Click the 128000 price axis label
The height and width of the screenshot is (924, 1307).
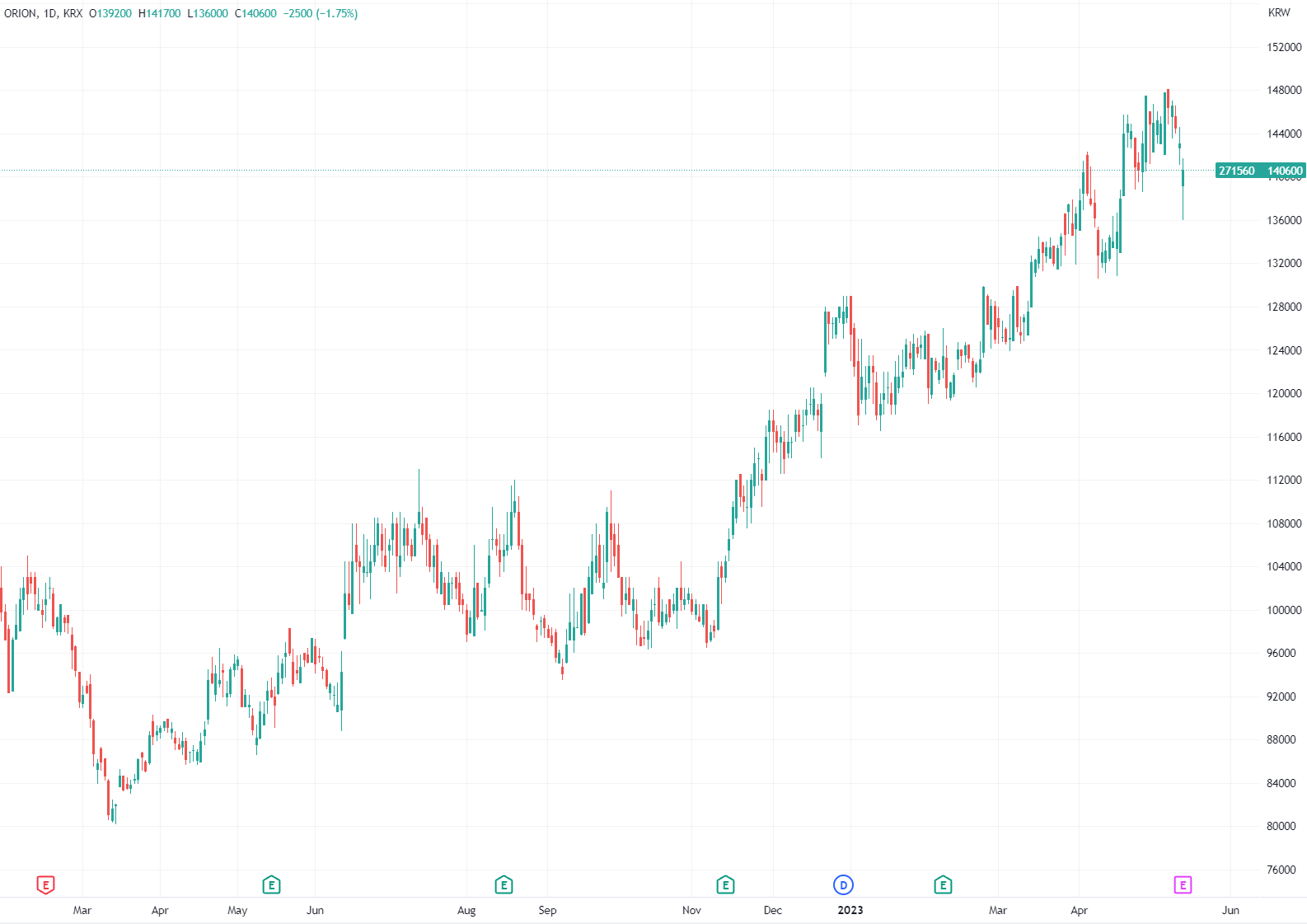[x=1285, y=307]
